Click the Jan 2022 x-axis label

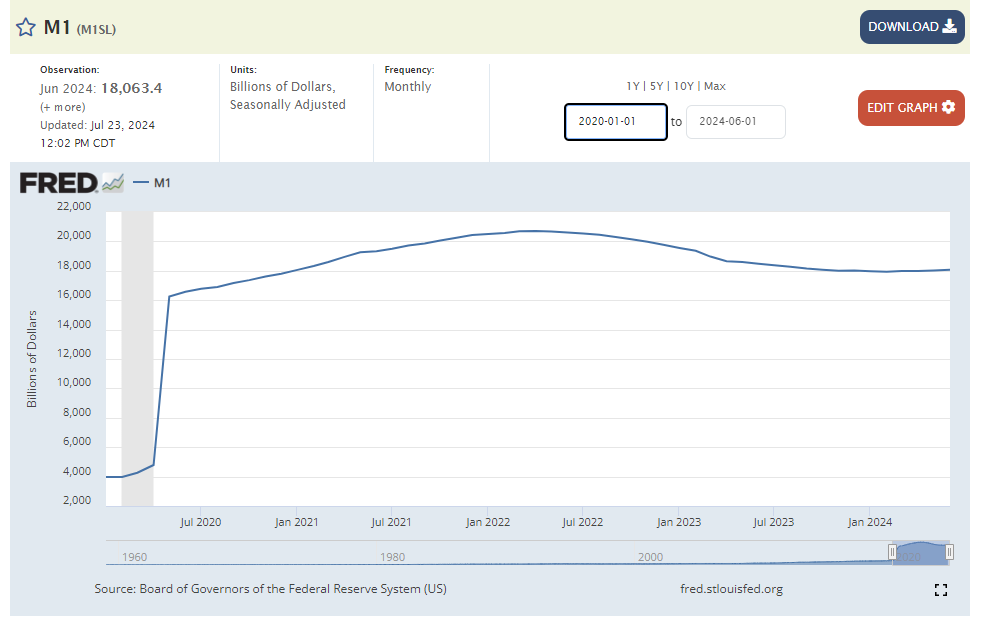click(488, 522)
